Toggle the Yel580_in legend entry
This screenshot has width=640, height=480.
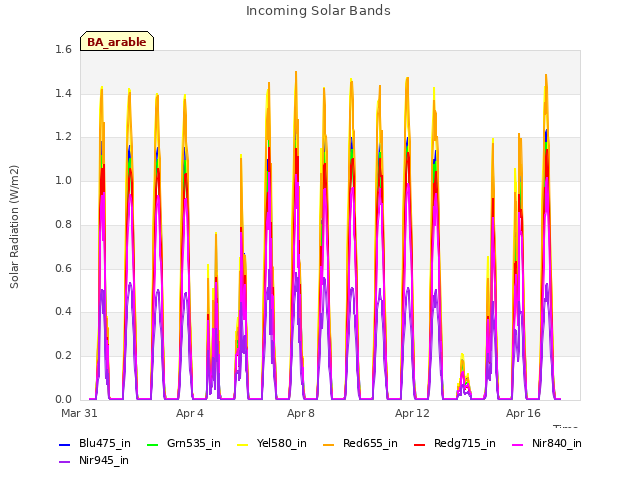(x=272, y=444)
